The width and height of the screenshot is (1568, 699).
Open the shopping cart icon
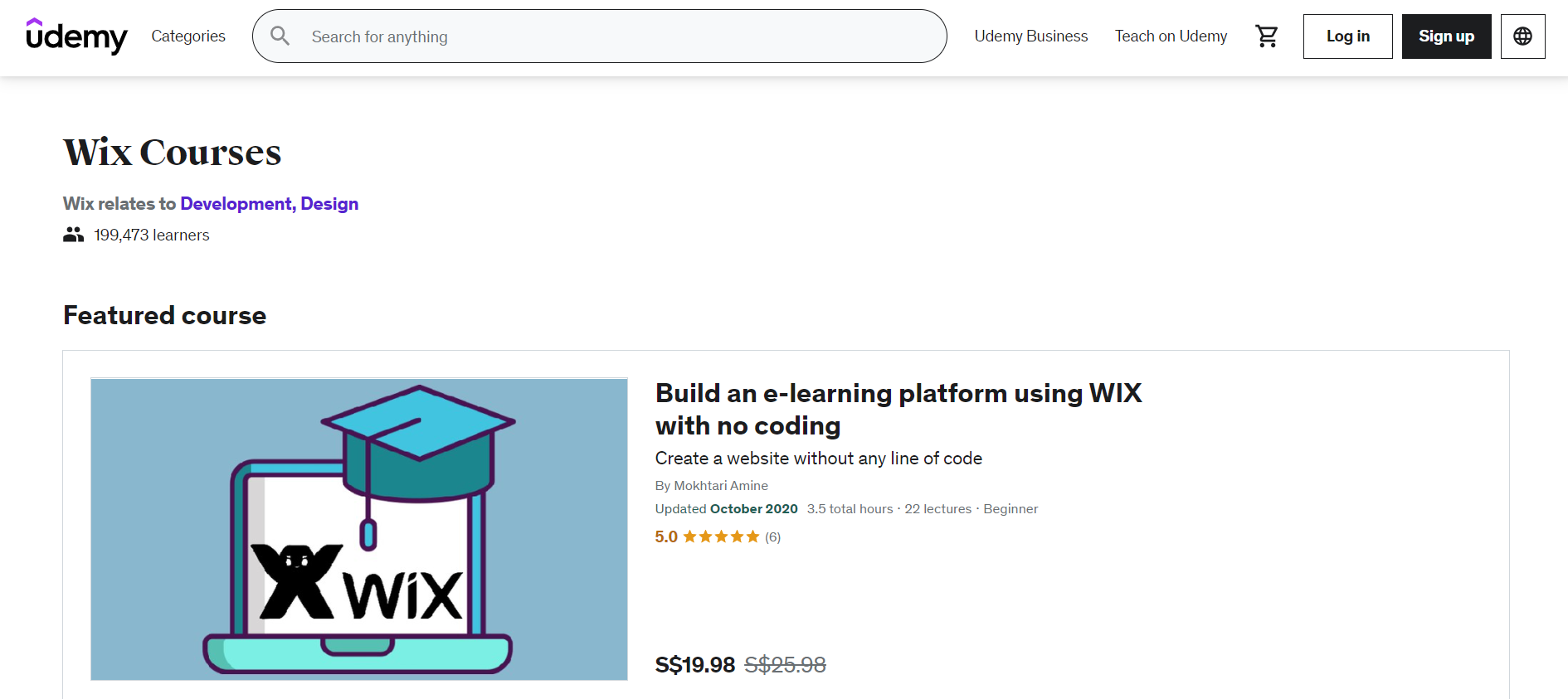[x=1266, y=36]
